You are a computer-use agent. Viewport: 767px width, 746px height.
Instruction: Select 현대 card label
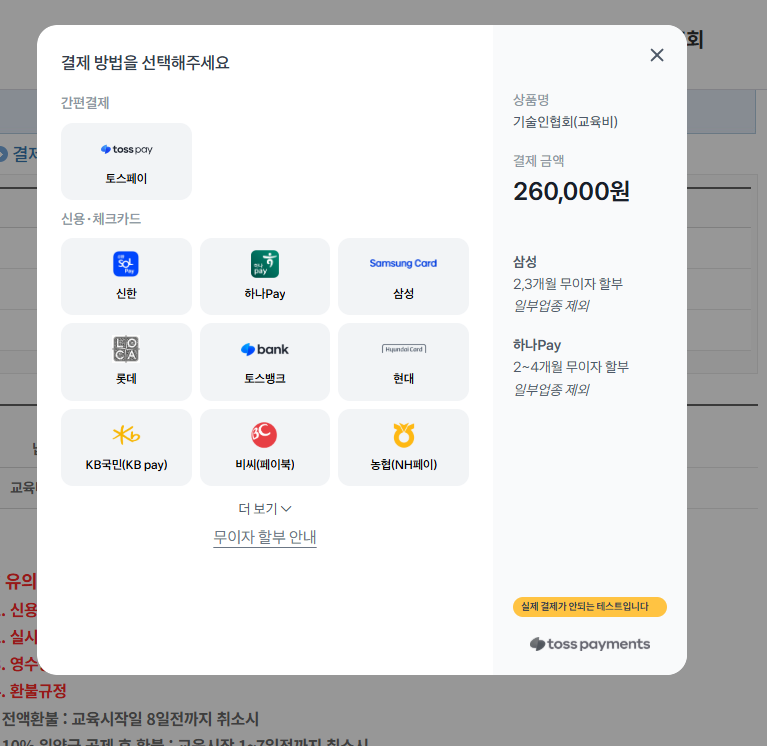(x=404, y=379)
